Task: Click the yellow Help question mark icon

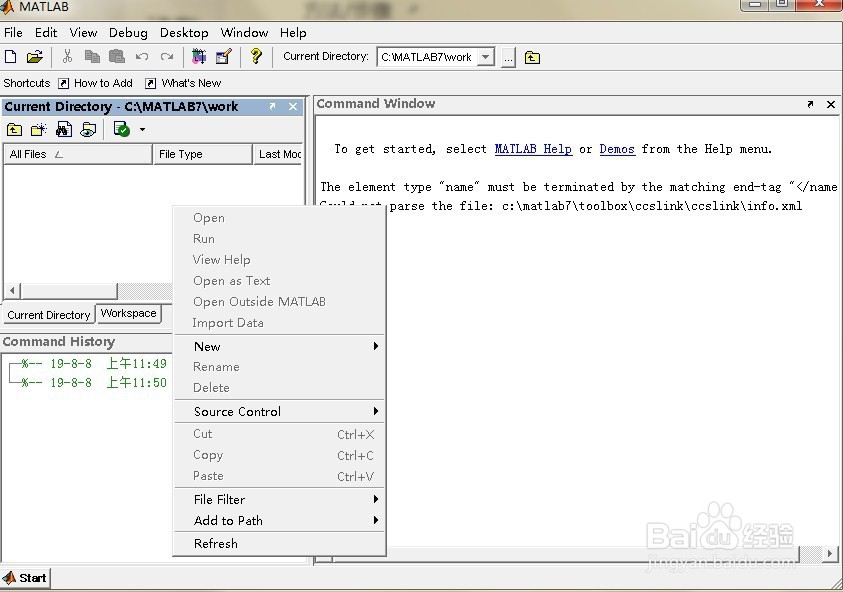Action: (x=256, y=56)
